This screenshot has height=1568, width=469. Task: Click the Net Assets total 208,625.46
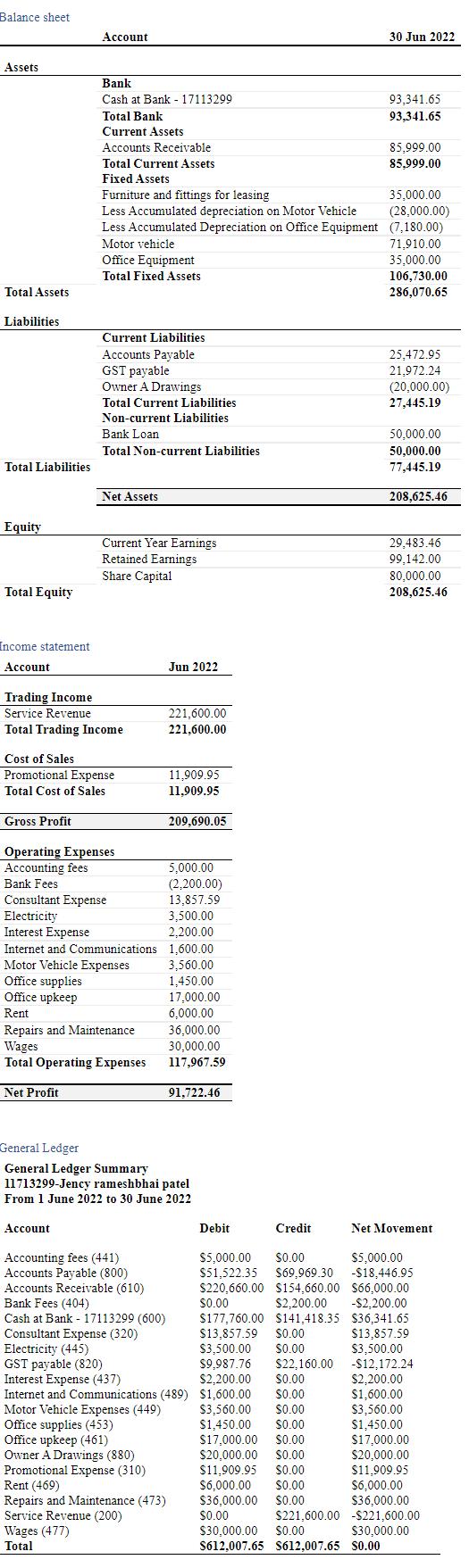pos(418,496)
